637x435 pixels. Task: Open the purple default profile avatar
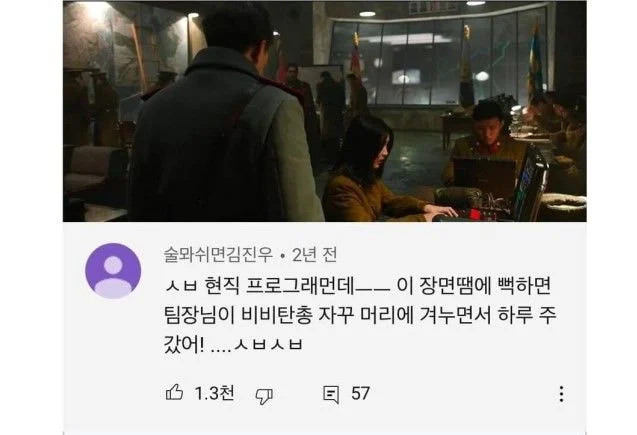pos(113,271)
